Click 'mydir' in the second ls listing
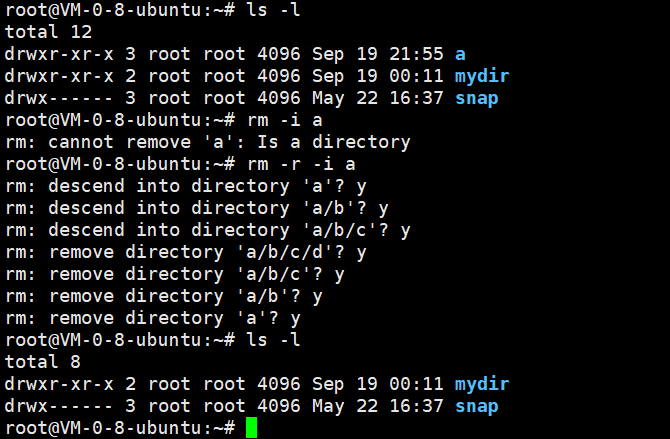 [482, 384]
